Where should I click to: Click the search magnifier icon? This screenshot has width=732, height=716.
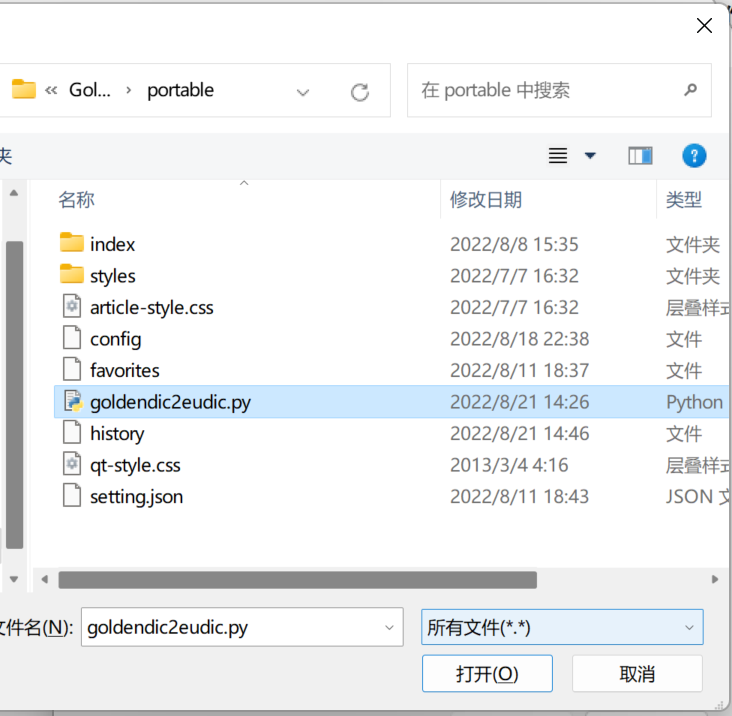coord(690,90)
